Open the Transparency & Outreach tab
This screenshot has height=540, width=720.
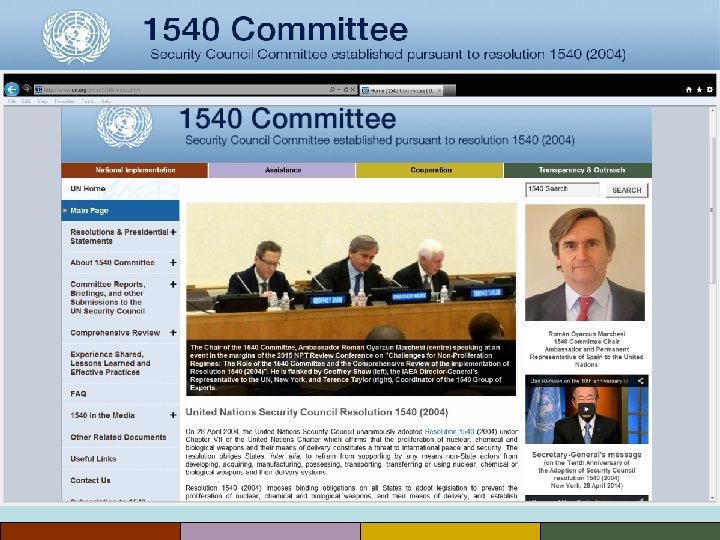tap(578, 170)
